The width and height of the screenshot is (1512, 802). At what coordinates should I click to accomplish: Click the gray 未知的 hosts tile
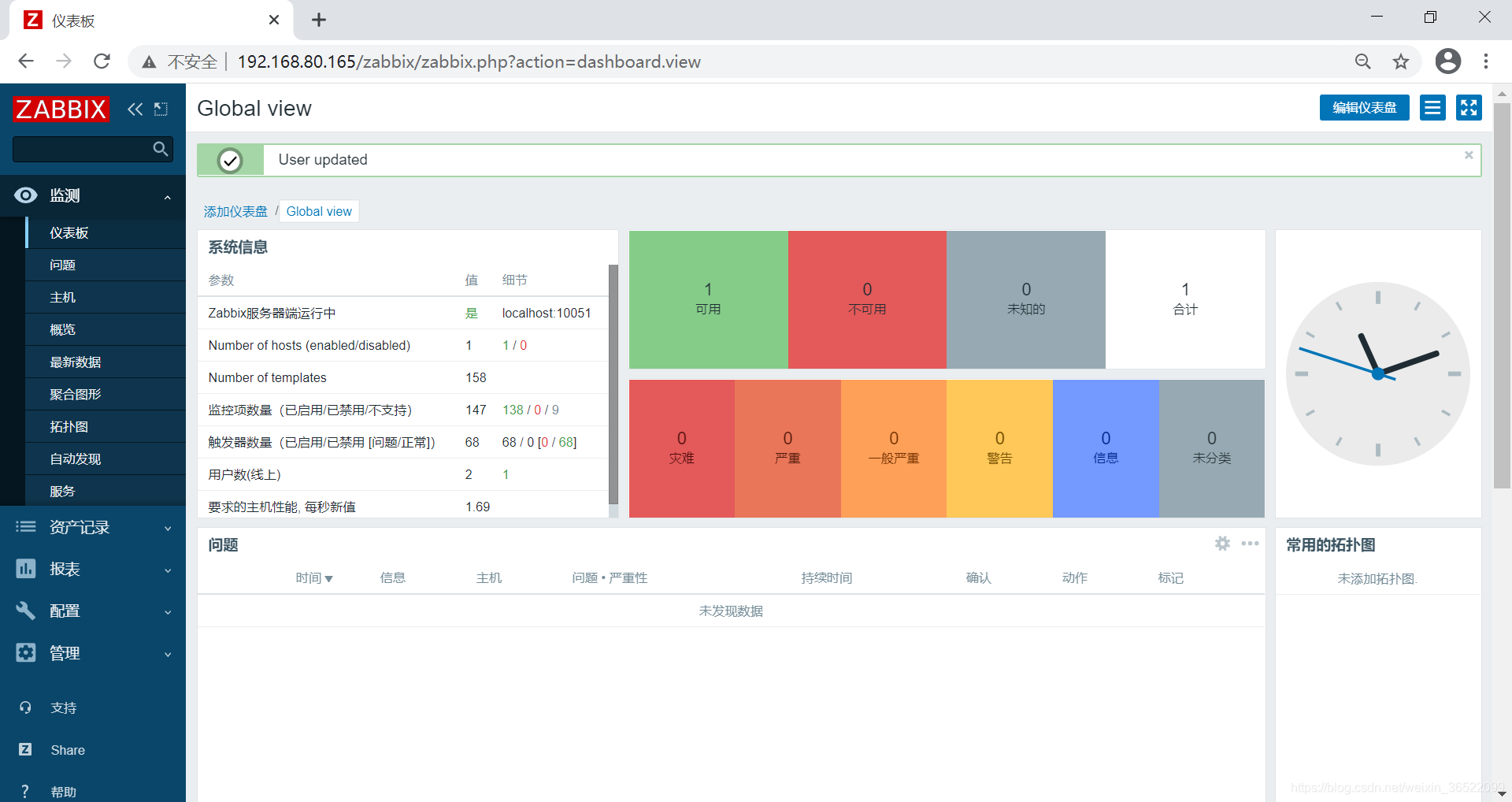pos(1026,299)
